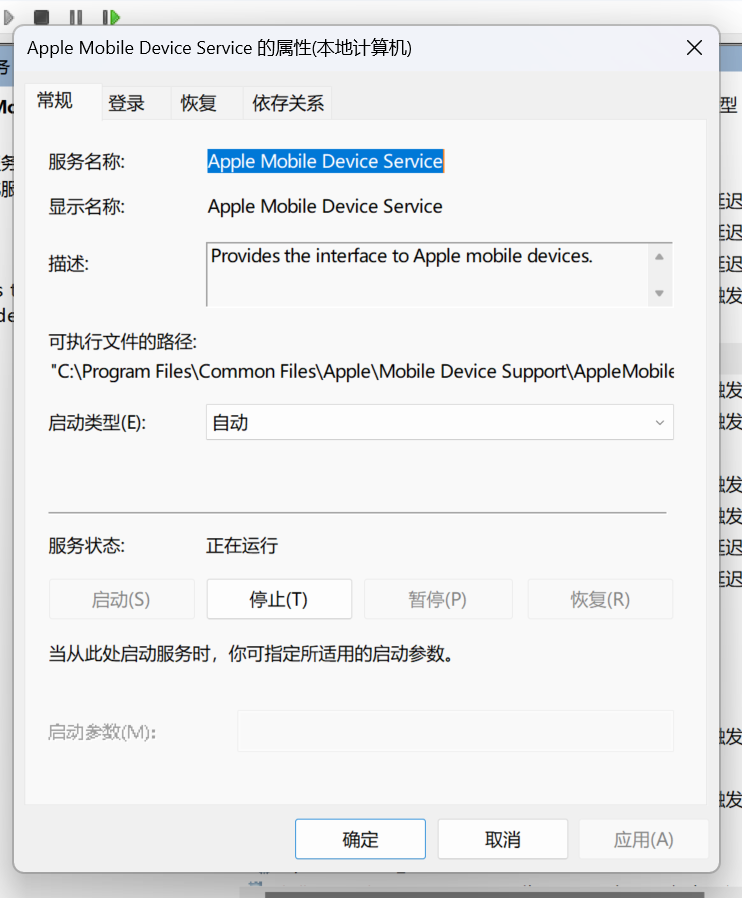Screen dimensions: 742x898
Task: Click the Restart Service toolbar icon
Action: [111, 17]
